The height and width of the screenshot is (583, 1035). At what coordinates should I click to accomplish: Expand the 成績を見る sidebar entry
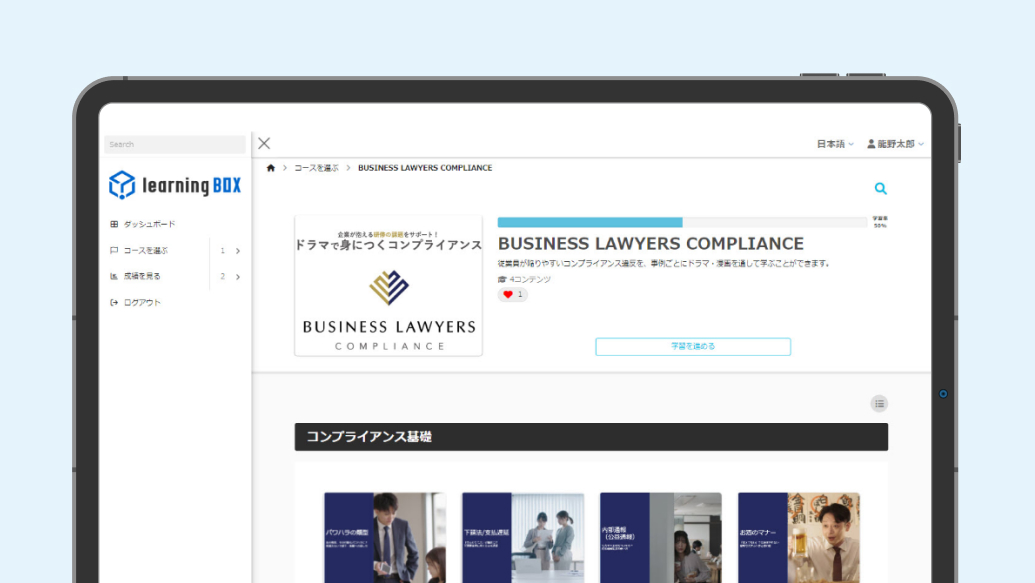237,277
